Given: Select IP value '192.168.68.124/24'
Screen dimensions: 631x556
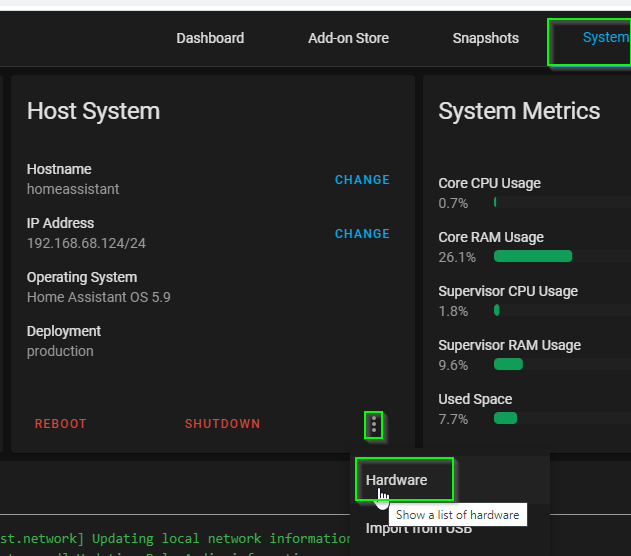Looking at the screenshot, I should (x=86, y=243).
